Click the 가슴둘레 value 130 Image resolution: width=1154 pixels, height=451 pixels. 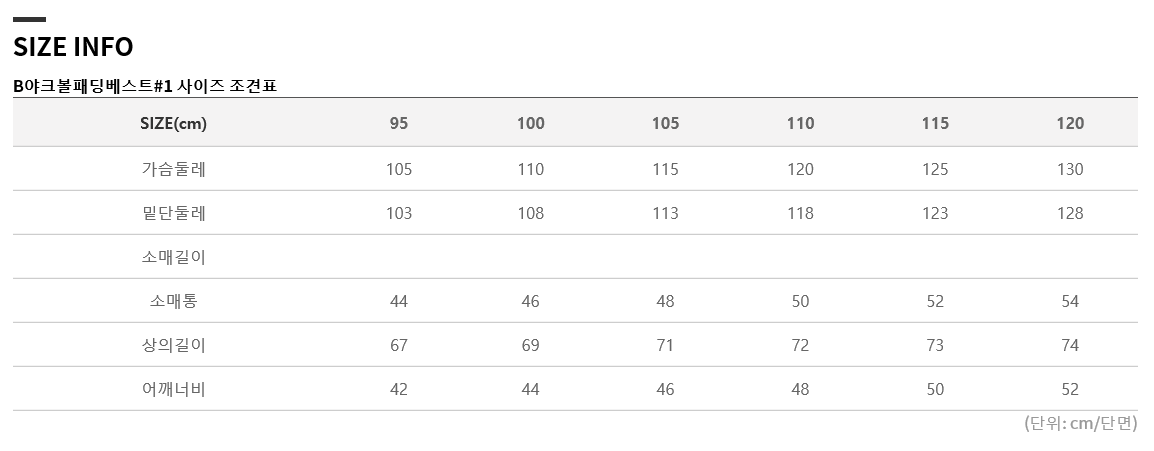[x=1070, y=169]
